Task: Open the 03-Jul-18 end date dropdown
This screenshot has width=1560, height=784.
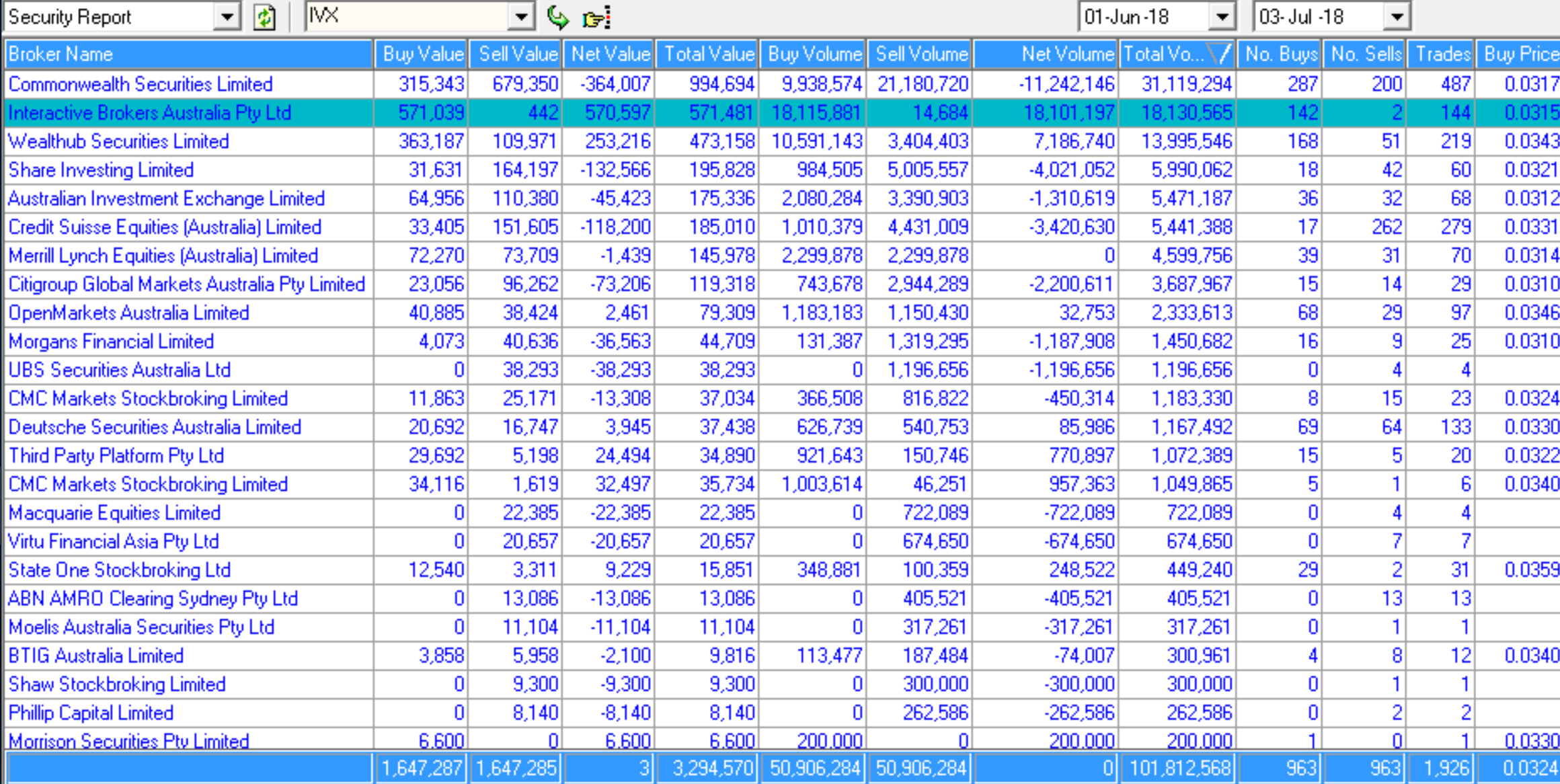Action: coord(1397,17)
